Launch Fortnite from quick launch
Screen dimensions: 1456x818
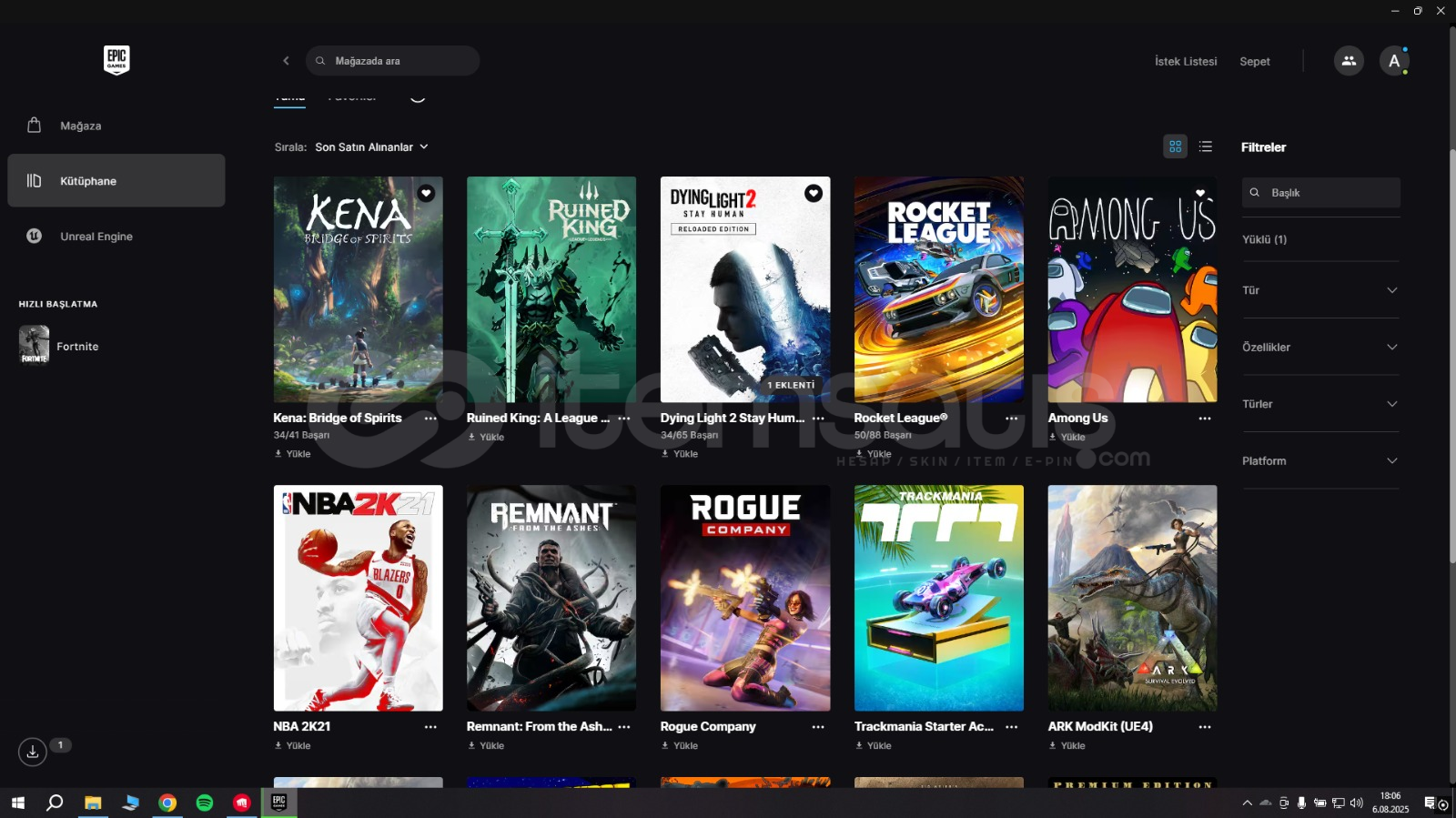(x=59, y=346)
